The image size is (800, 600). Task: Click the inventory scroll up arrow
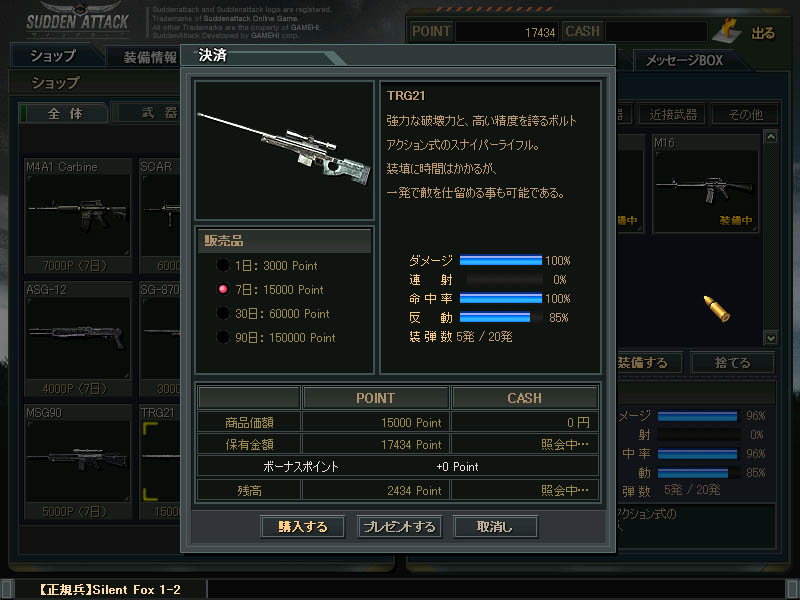(x=771, y=137)
